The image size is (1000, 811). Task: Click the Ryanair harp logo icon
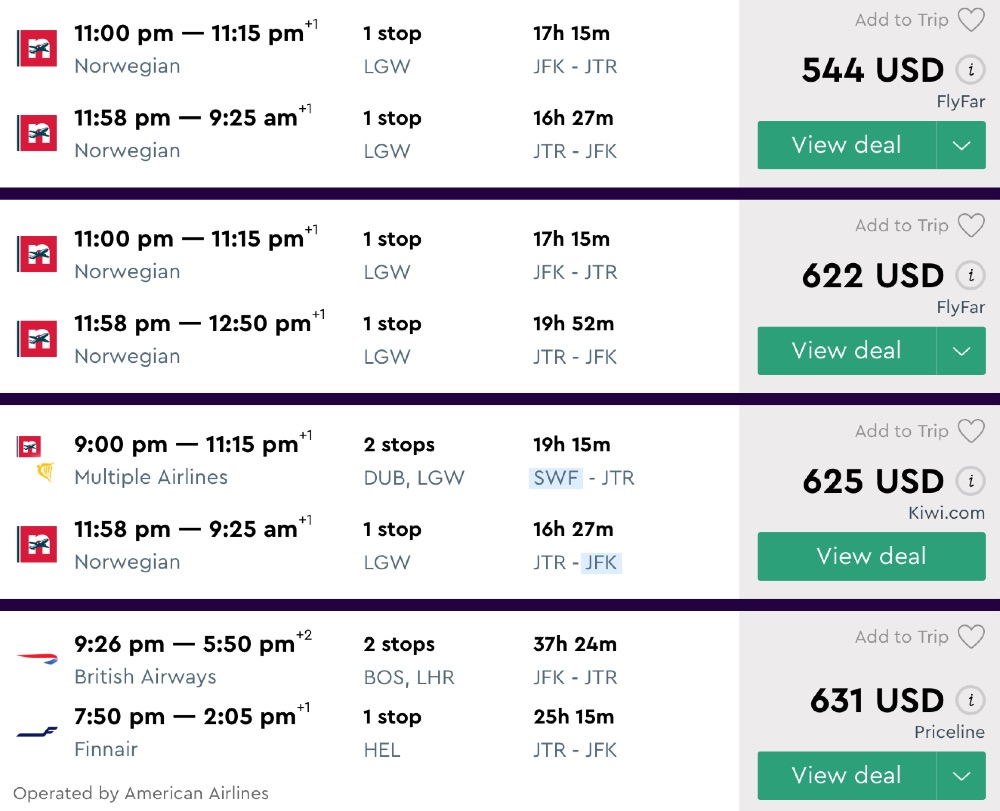pos(44,472)
